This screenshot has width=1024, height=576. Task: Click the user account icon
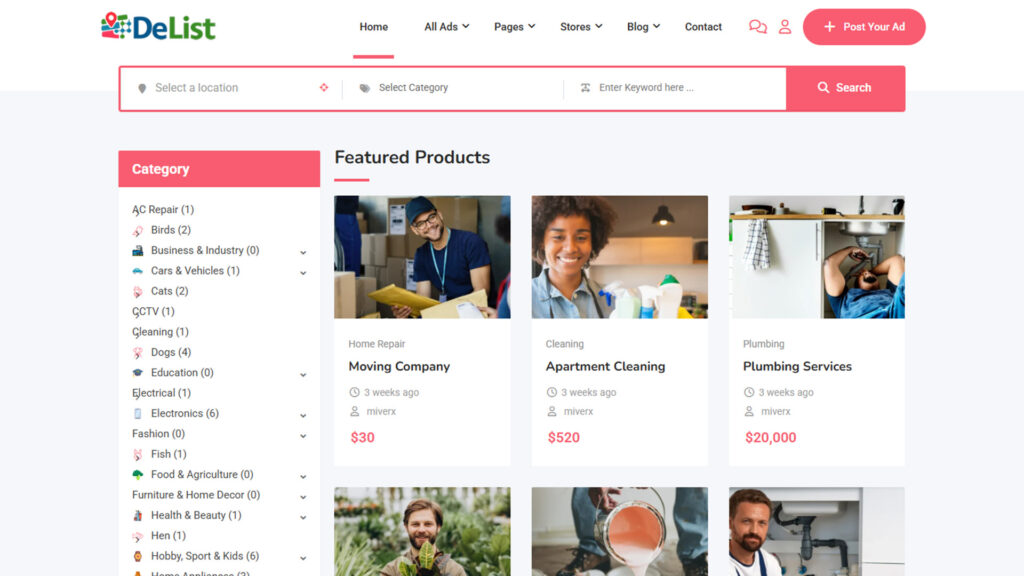(785, 27)
